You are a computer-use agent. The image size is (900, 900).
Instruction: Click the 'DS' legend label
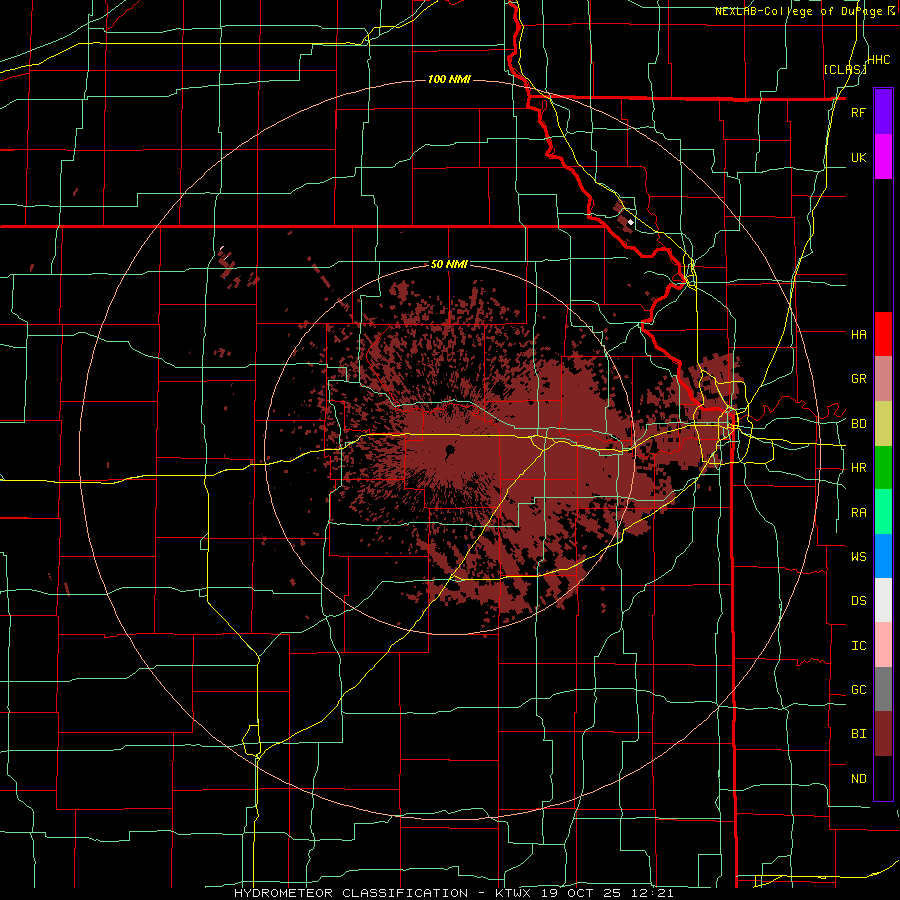[858, 601]
